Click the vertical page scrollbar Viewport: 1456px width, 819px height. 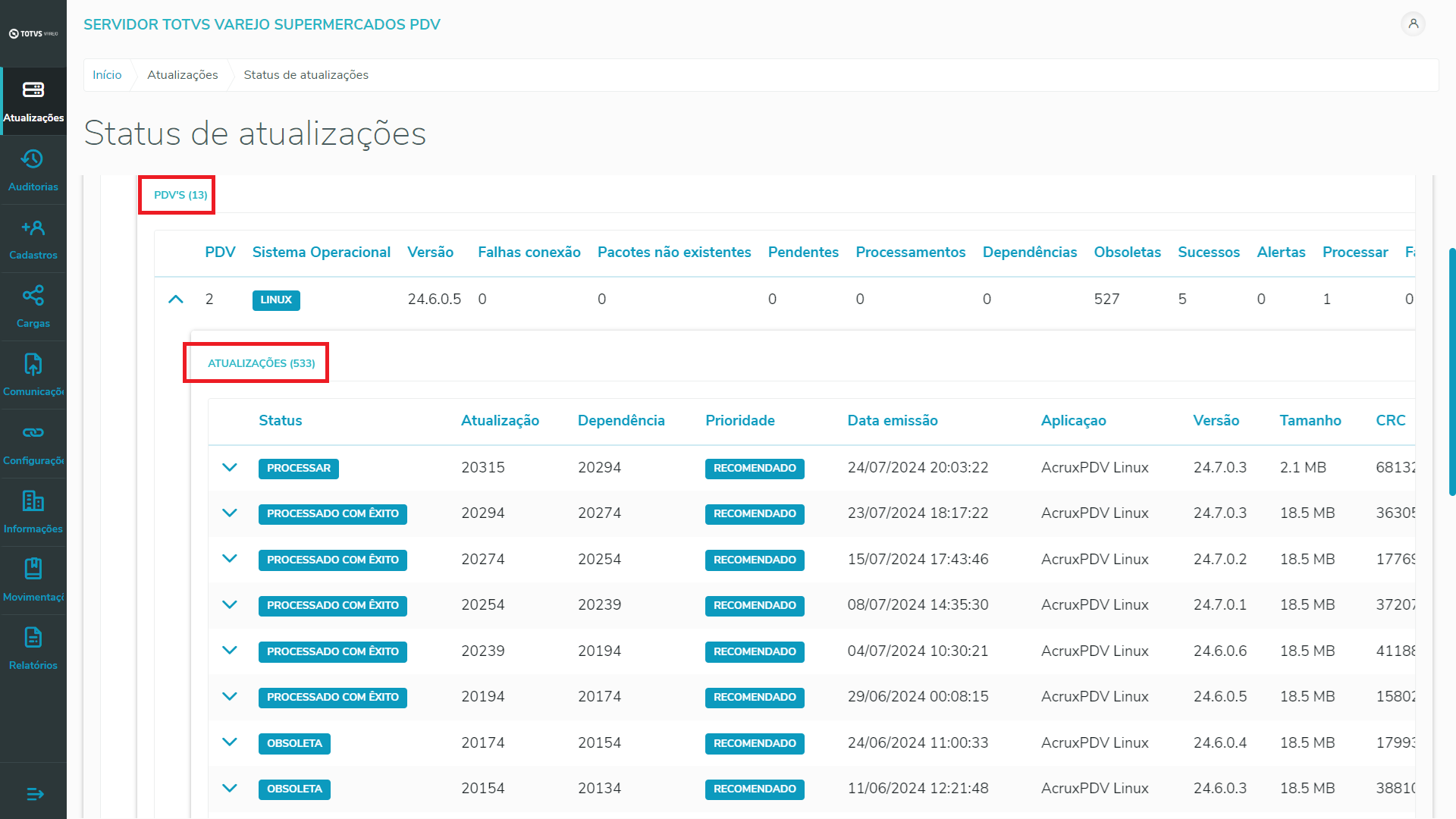(1451, 372)
